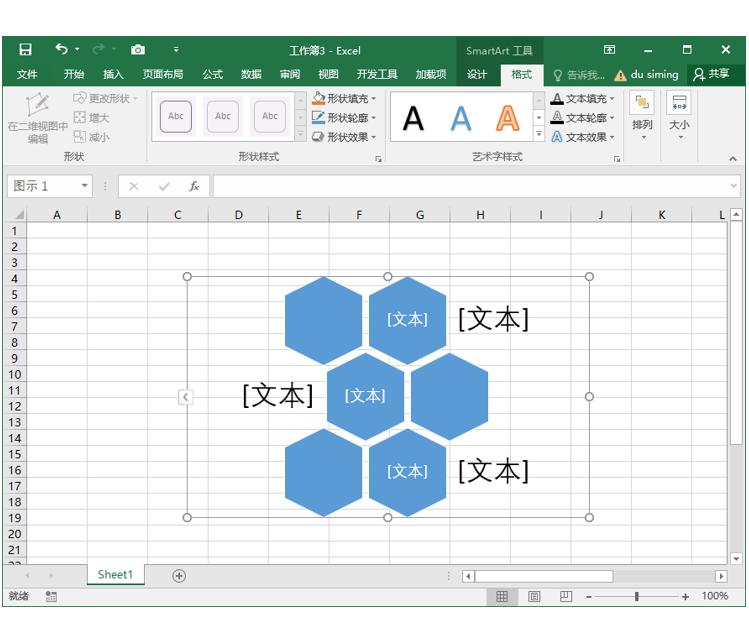Viewport: 749px width, 639px height.
Task: Switch to SmartArt 设计 tab
Action: (477, 74)
